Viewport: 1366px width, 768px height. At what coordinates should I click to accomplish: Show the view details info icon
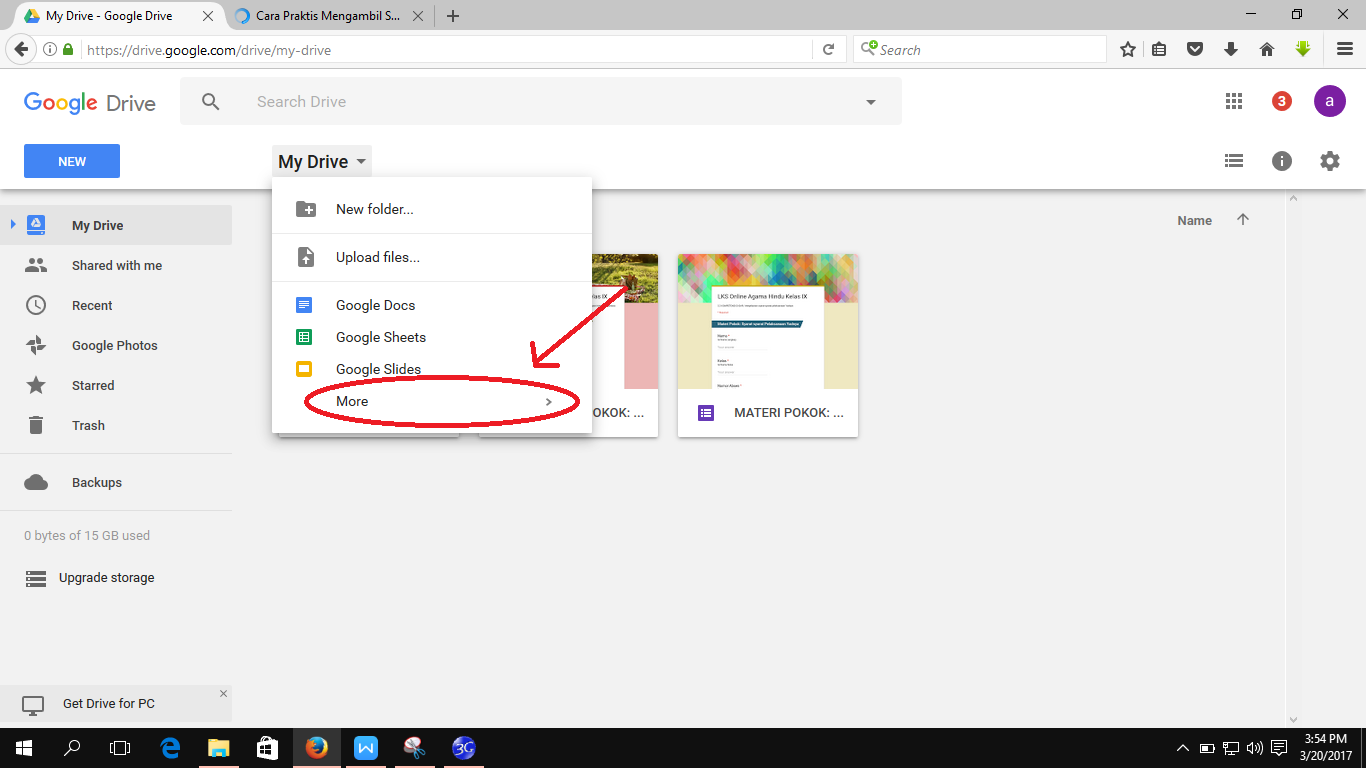pos(1281,161)
